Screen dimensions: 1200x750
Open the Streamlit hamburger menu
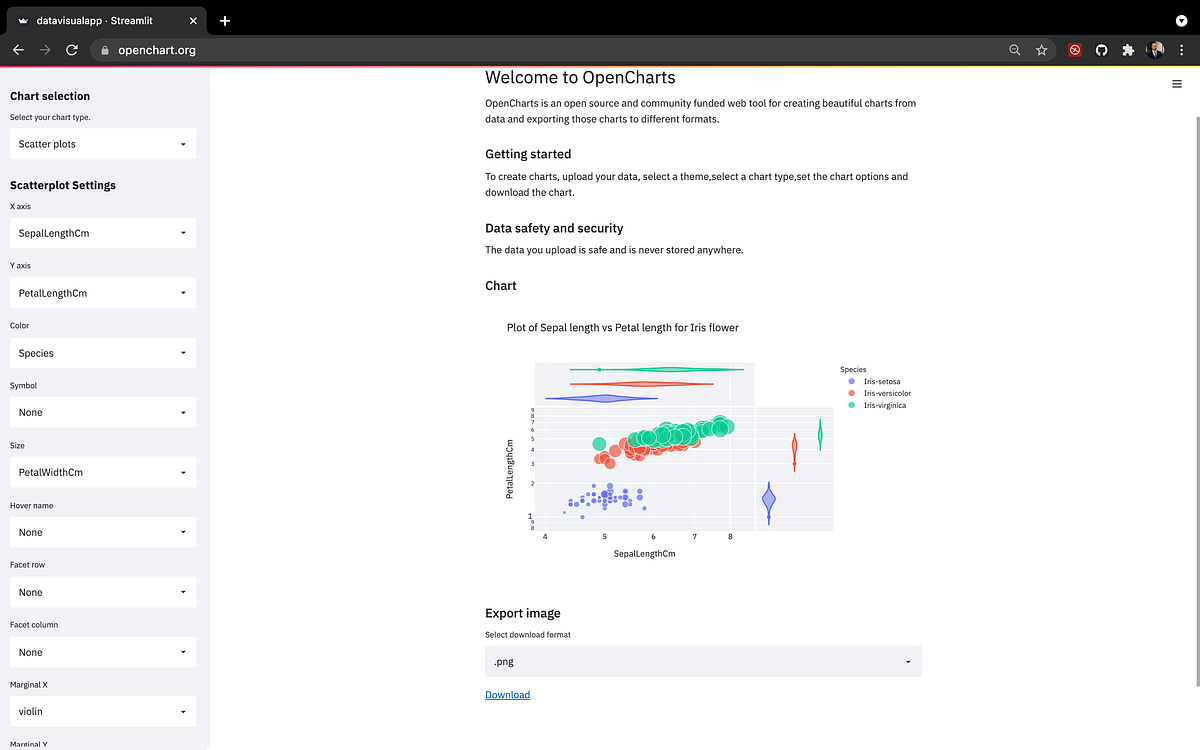(1176, 84)
